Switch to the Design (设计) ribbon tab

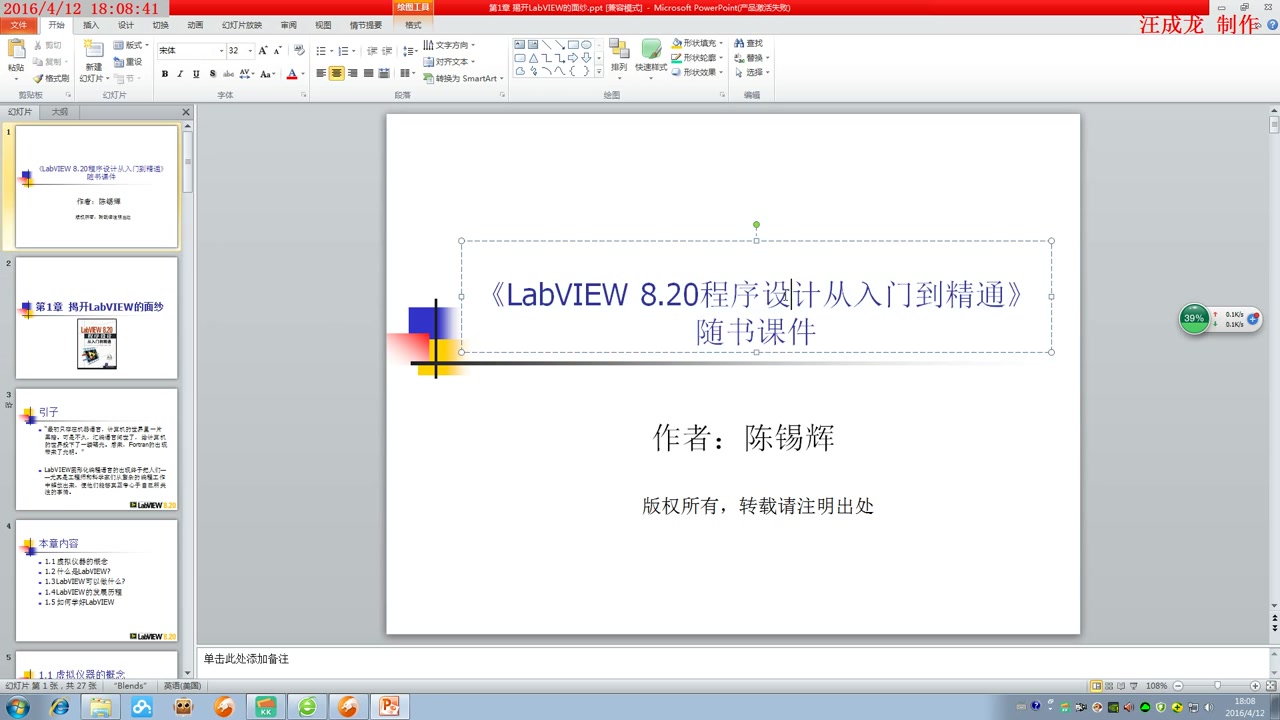click(x=126, y=25)
